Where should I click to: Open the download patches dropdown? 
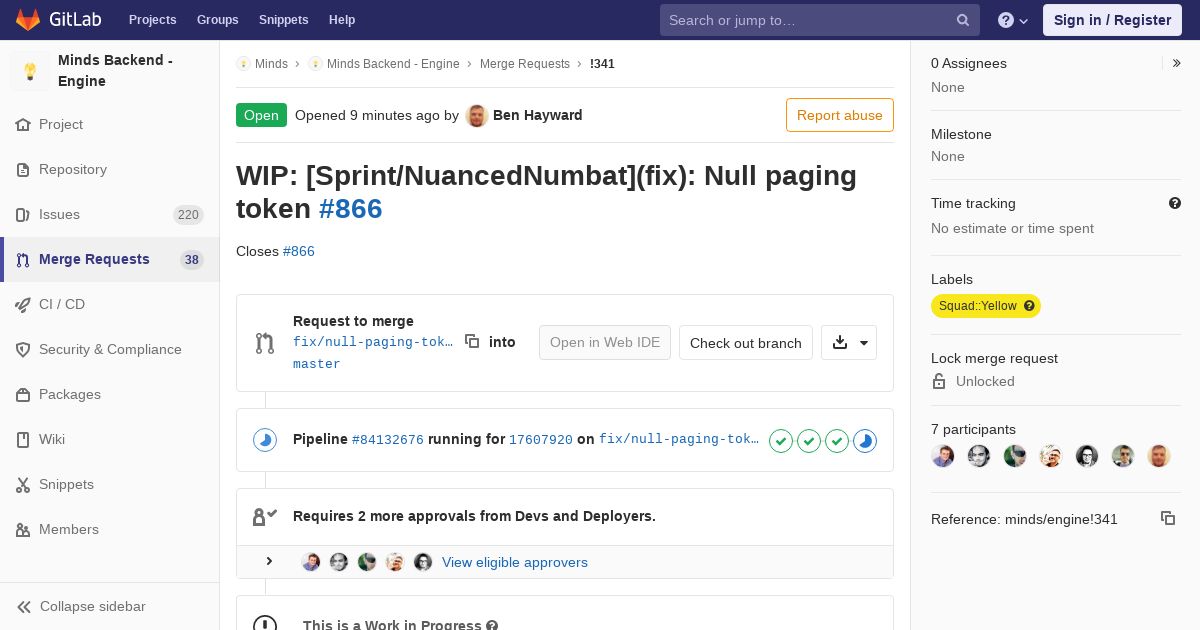click(x=849, y=342)
